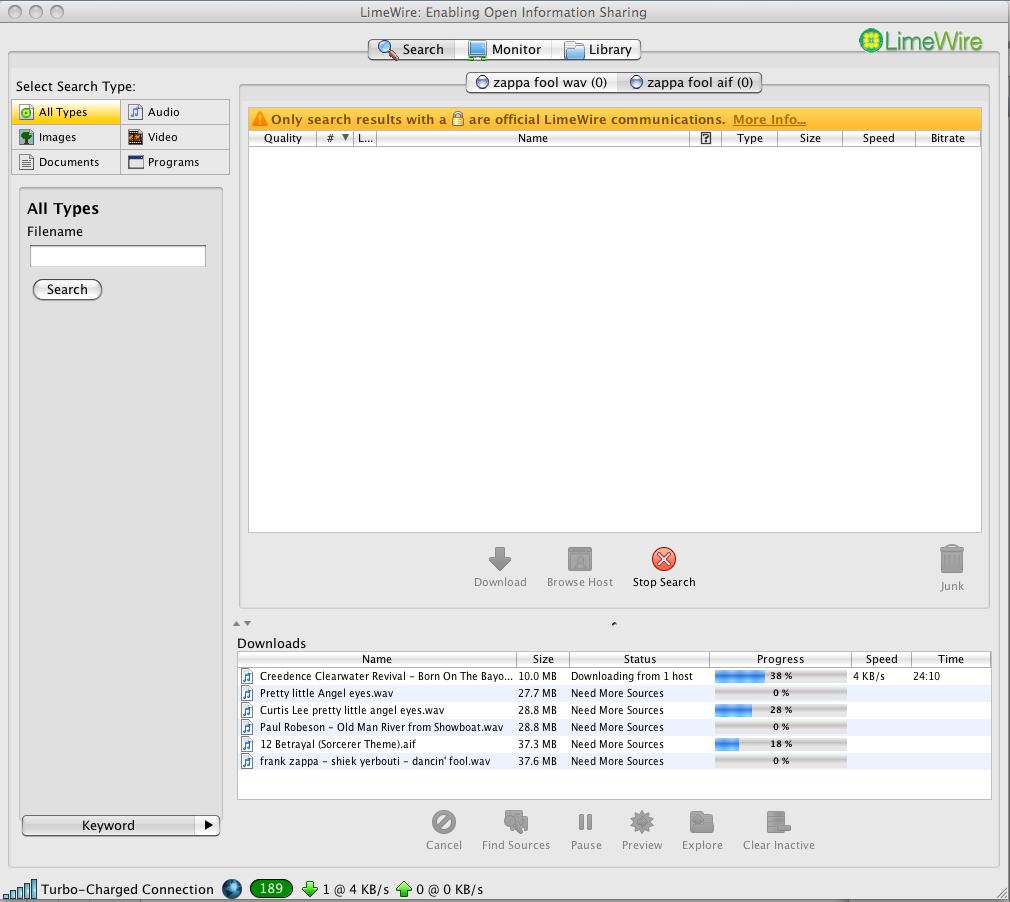The height and width of the screenshot is (902, 1010).
Task: Stop the search with red X icon
Action: click(x=663, y=559)
